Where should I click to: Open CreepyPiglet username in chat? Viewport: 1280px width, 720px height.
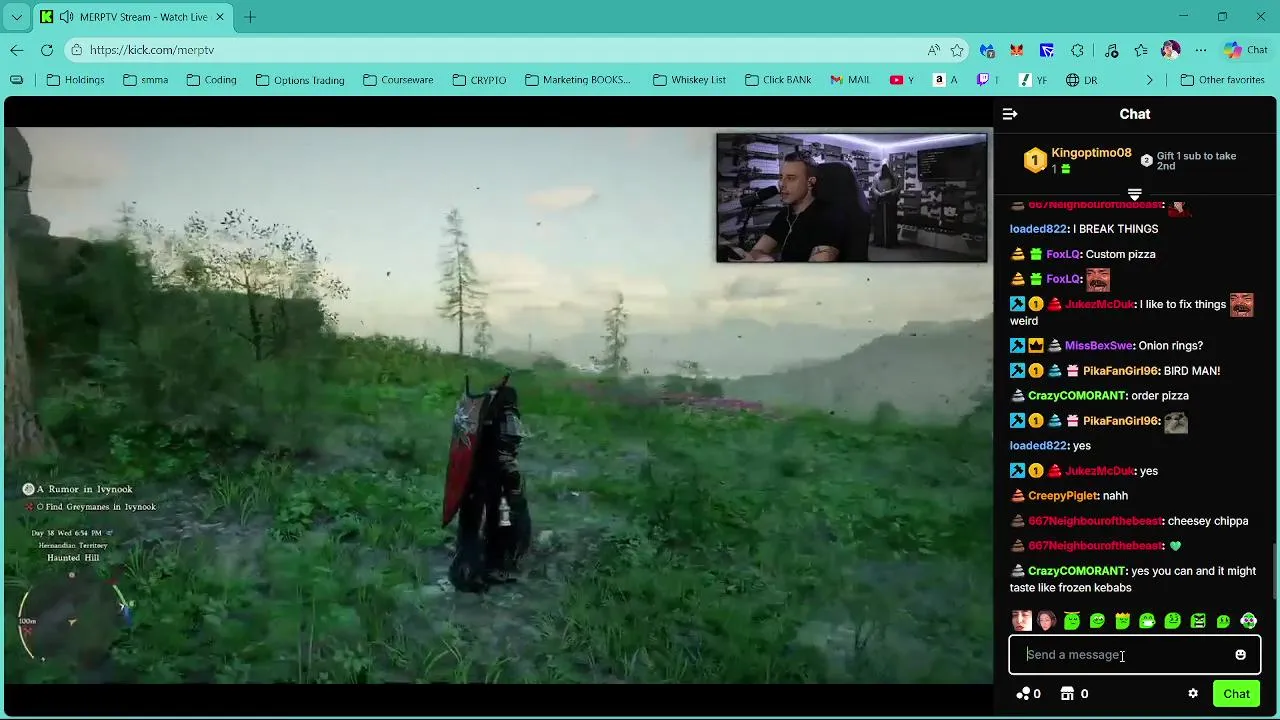pos(1063,496)
